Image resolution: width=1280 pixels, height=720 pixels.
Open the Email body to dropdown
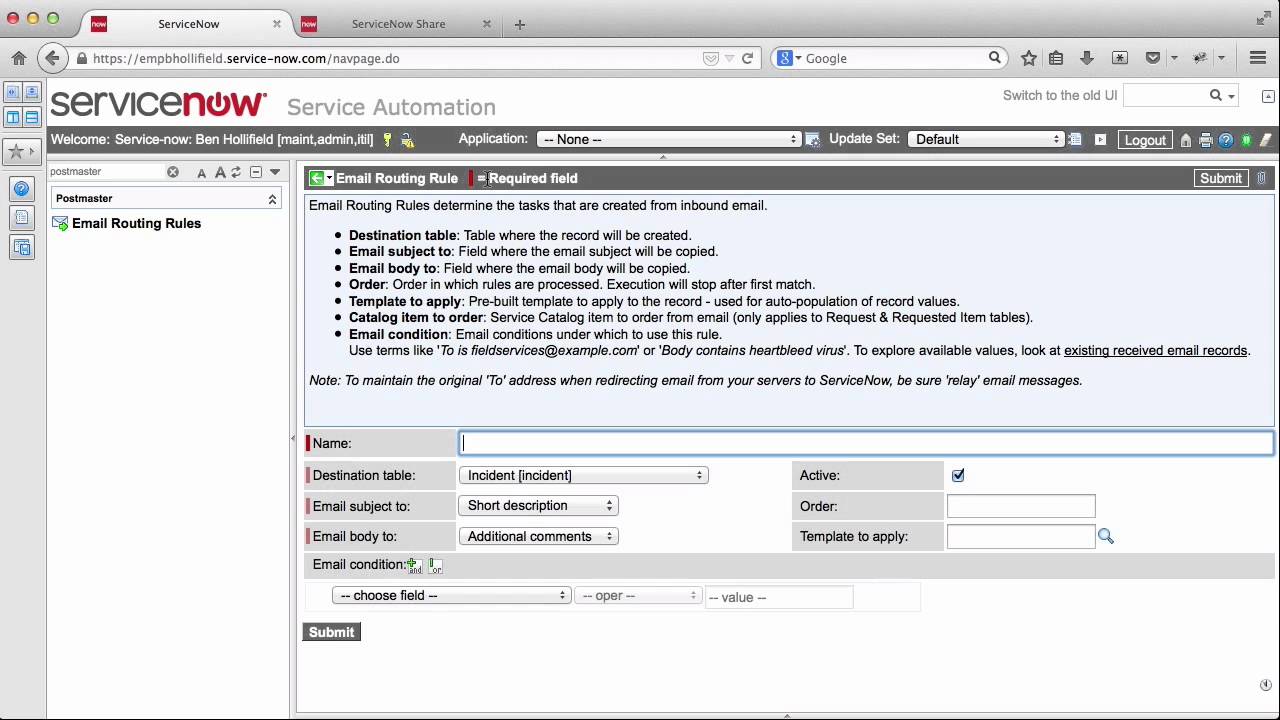(539, 537)
